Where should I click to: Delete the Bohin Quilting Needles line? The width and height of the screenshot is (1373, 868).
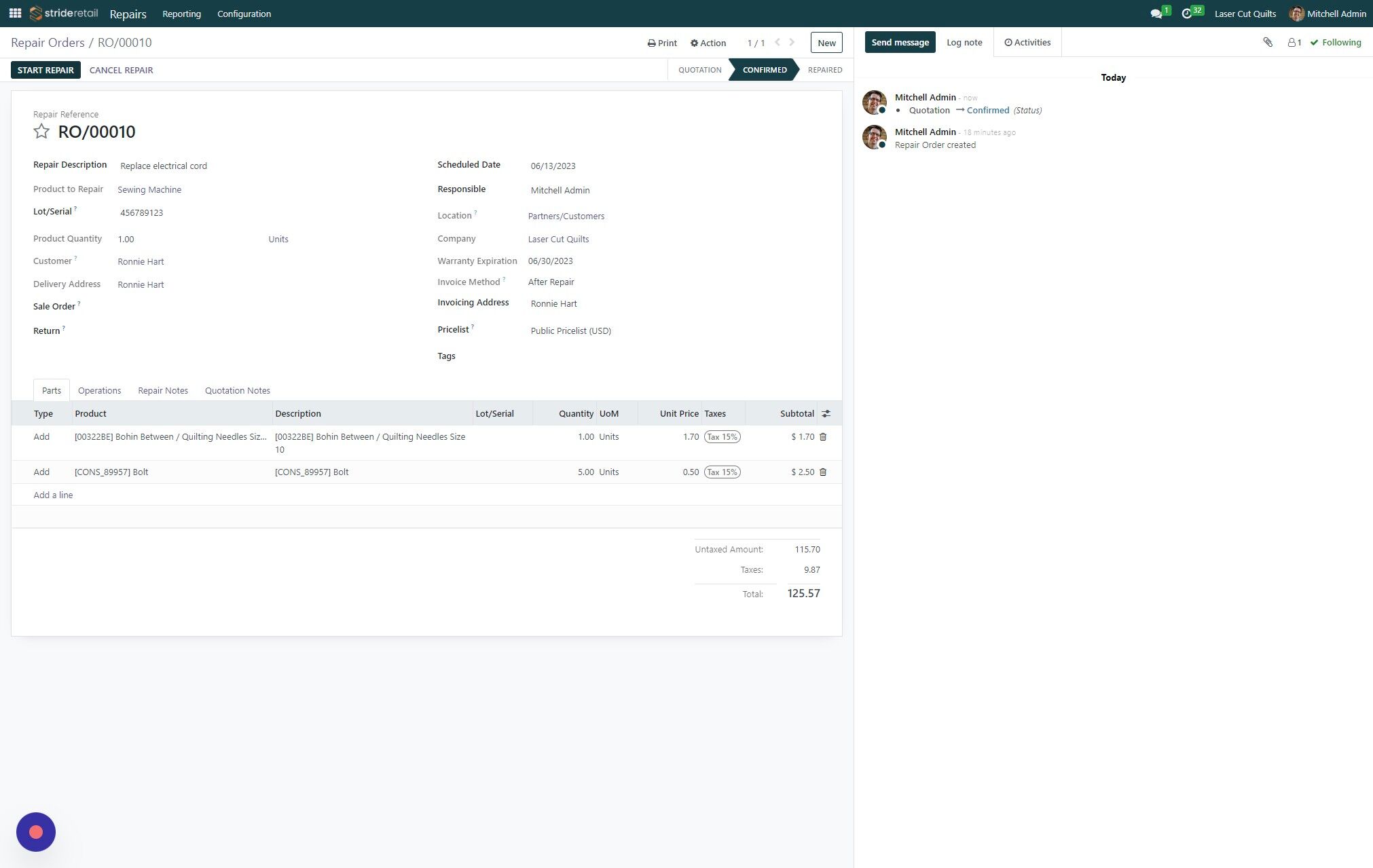[x=823, y=437]
